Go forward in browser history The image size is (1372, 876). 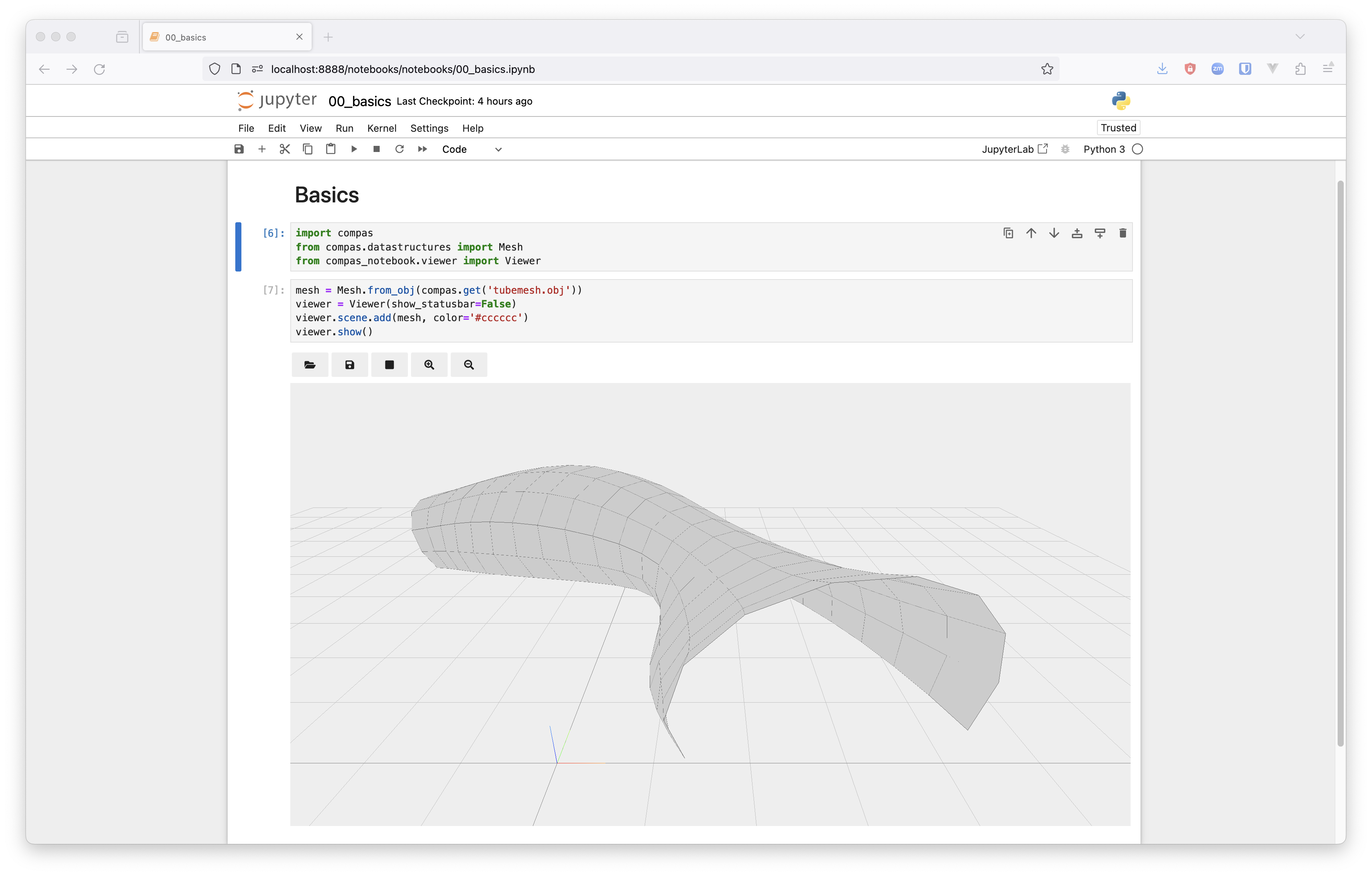coord(72,69)
